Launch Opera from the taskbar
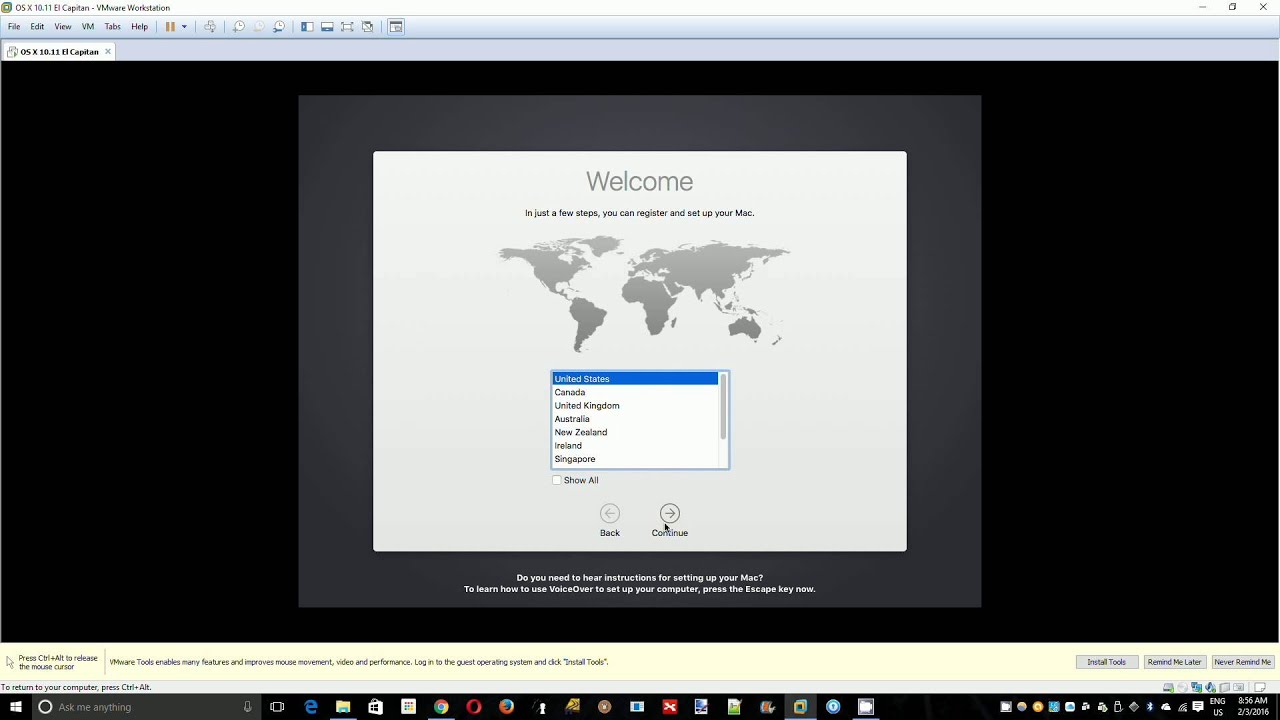 coord(474,707)
